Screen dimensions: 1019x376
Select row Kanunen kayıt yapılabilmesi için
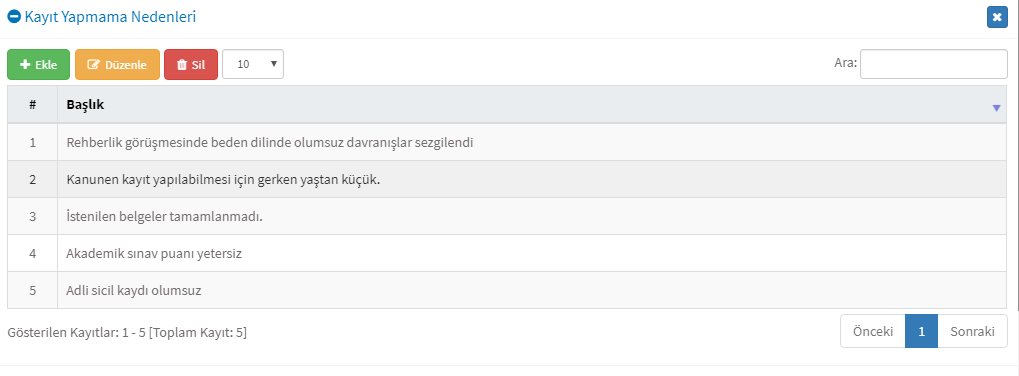pos(507,179)
